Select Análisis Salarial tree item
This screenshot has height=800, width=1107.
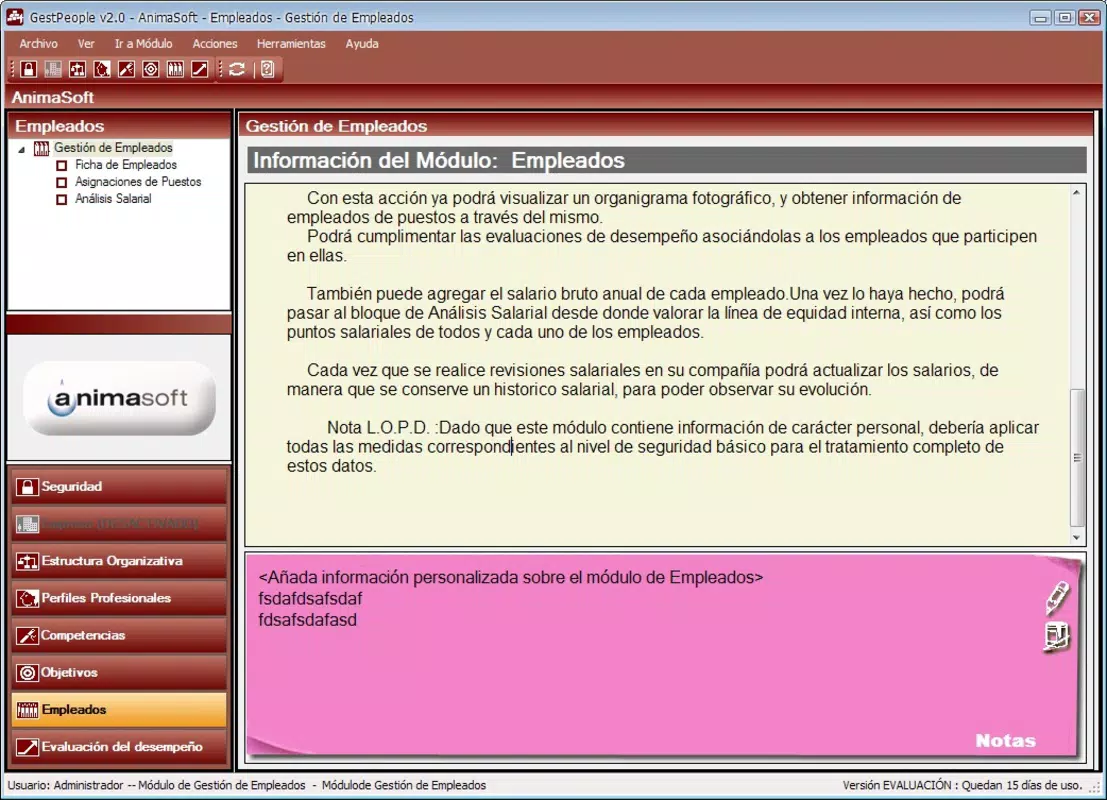click(x=113, y=198)
